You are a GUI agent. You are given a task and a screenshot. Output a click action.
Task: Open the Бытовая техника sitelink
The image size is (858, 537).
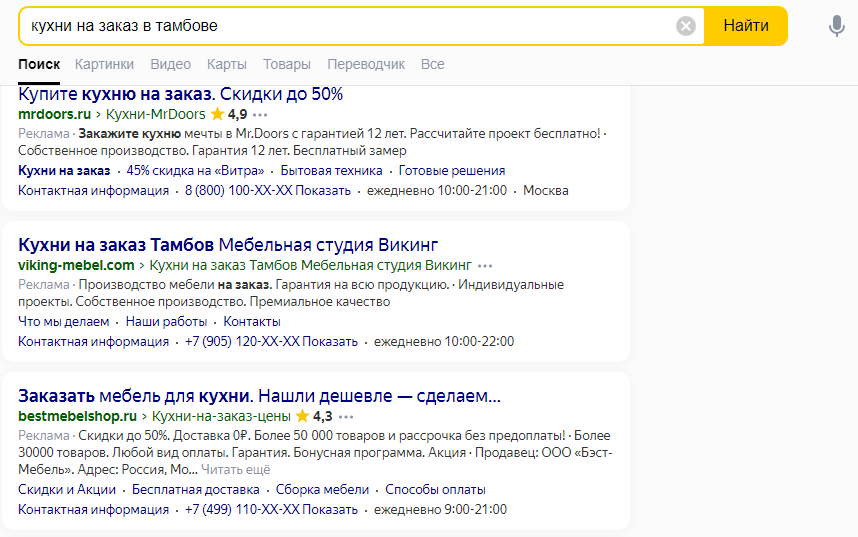click(332, 171)
